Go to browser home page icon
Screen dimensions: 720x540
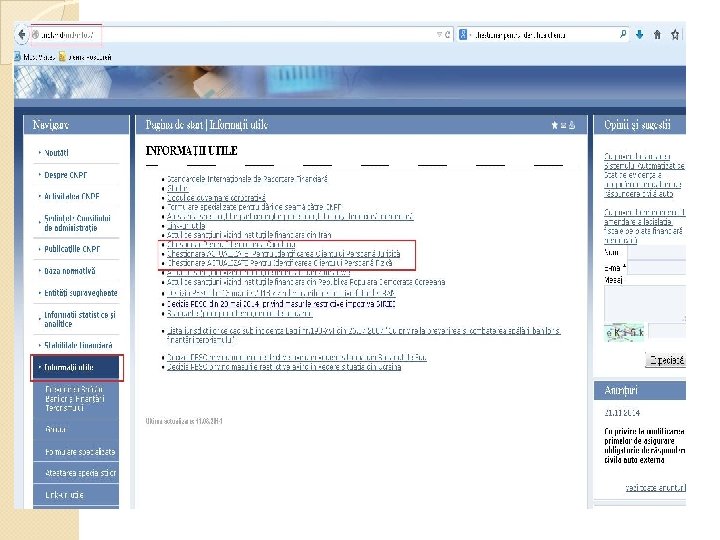657,34
